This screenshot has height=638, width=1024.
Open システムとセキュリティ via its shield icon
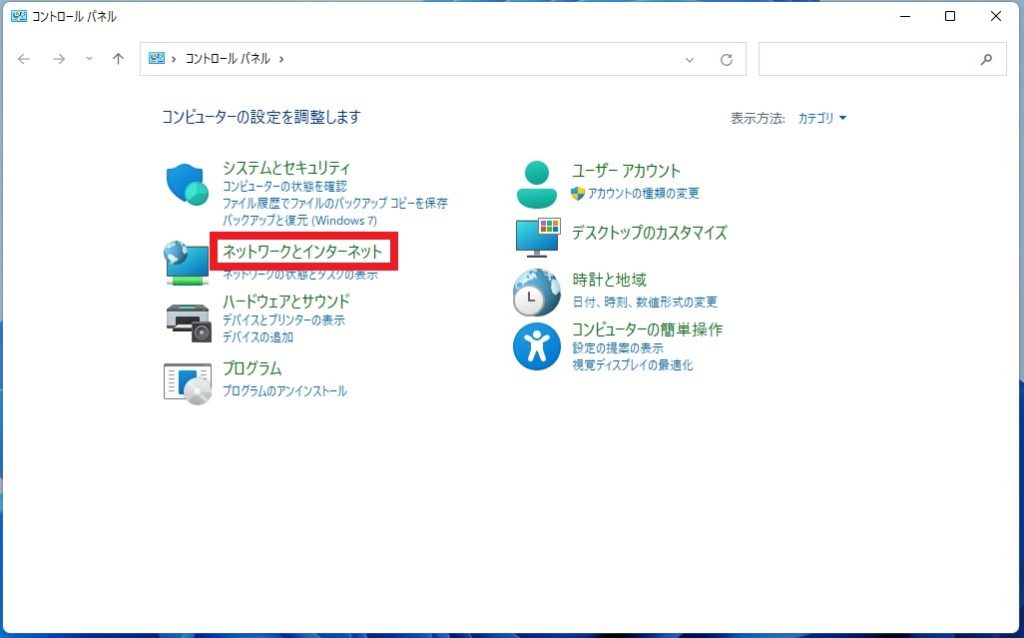(187, 185)
